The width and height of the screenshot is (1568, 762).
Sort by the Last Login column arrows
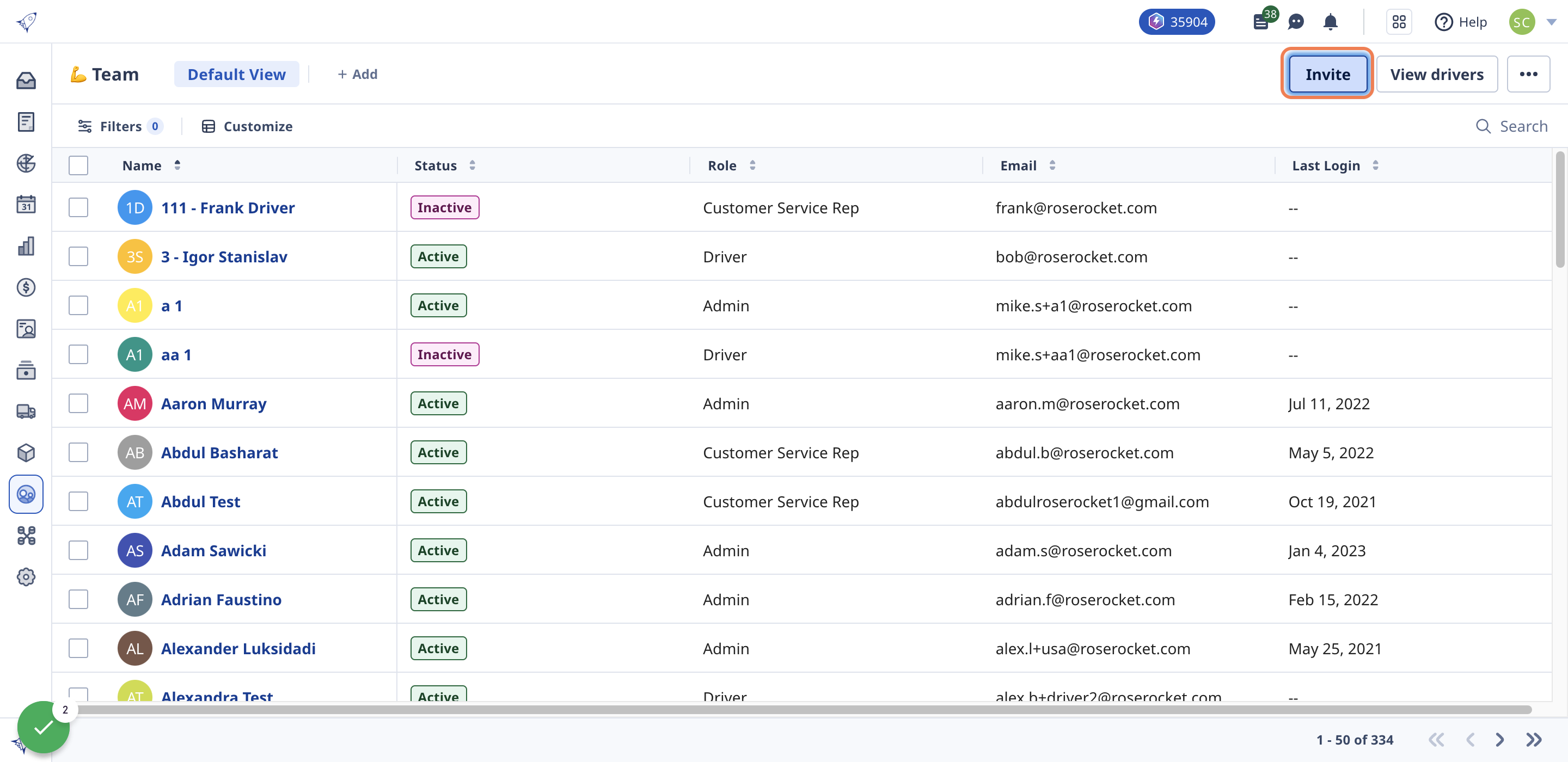coord(1375,165)
